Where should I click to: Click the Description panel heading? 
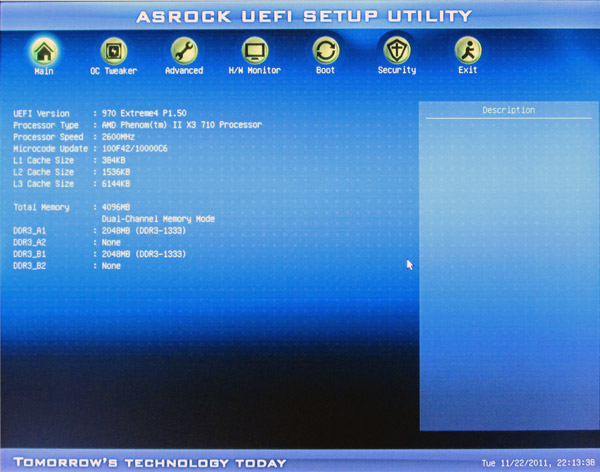509,111
